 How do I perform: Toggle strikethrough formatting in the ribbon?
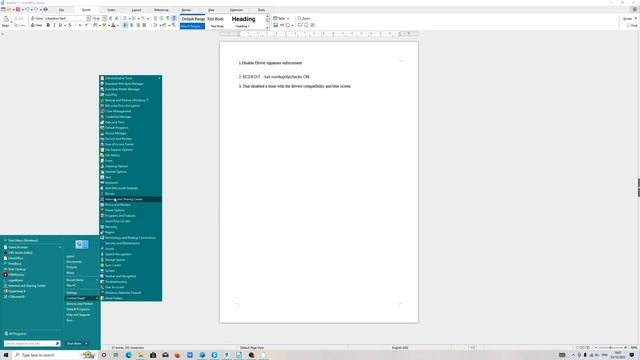click(x=70, y=25)
